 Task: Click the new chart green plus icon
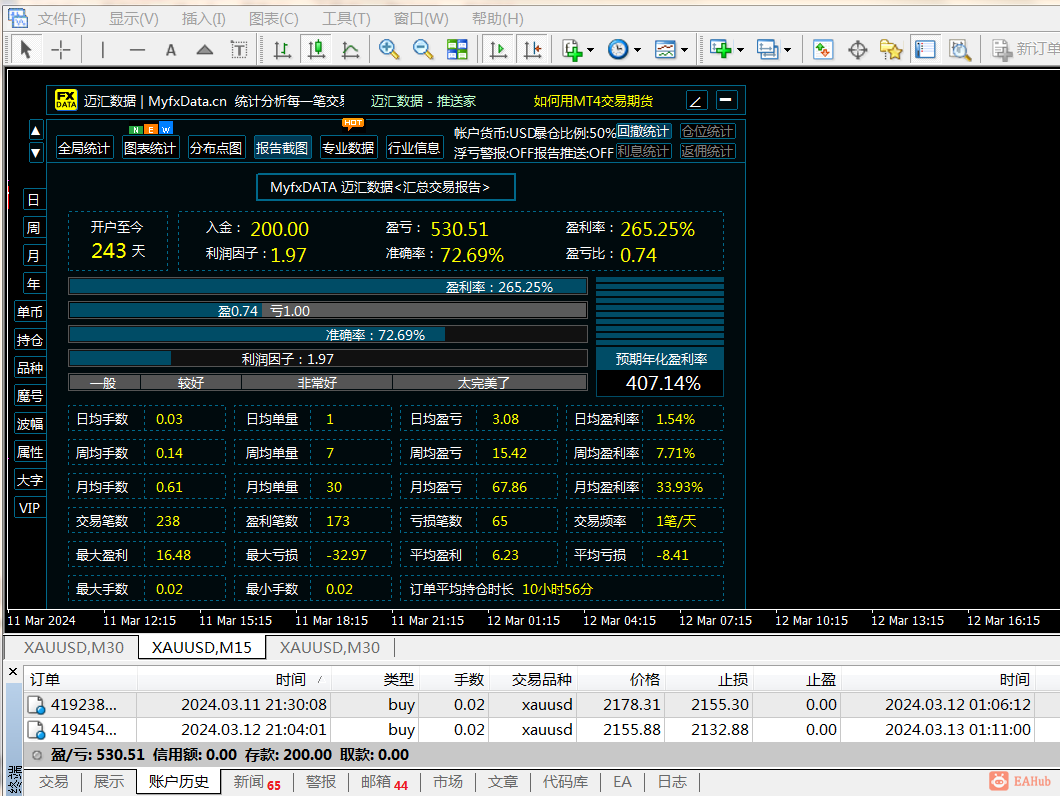click(x=721, y=49)
